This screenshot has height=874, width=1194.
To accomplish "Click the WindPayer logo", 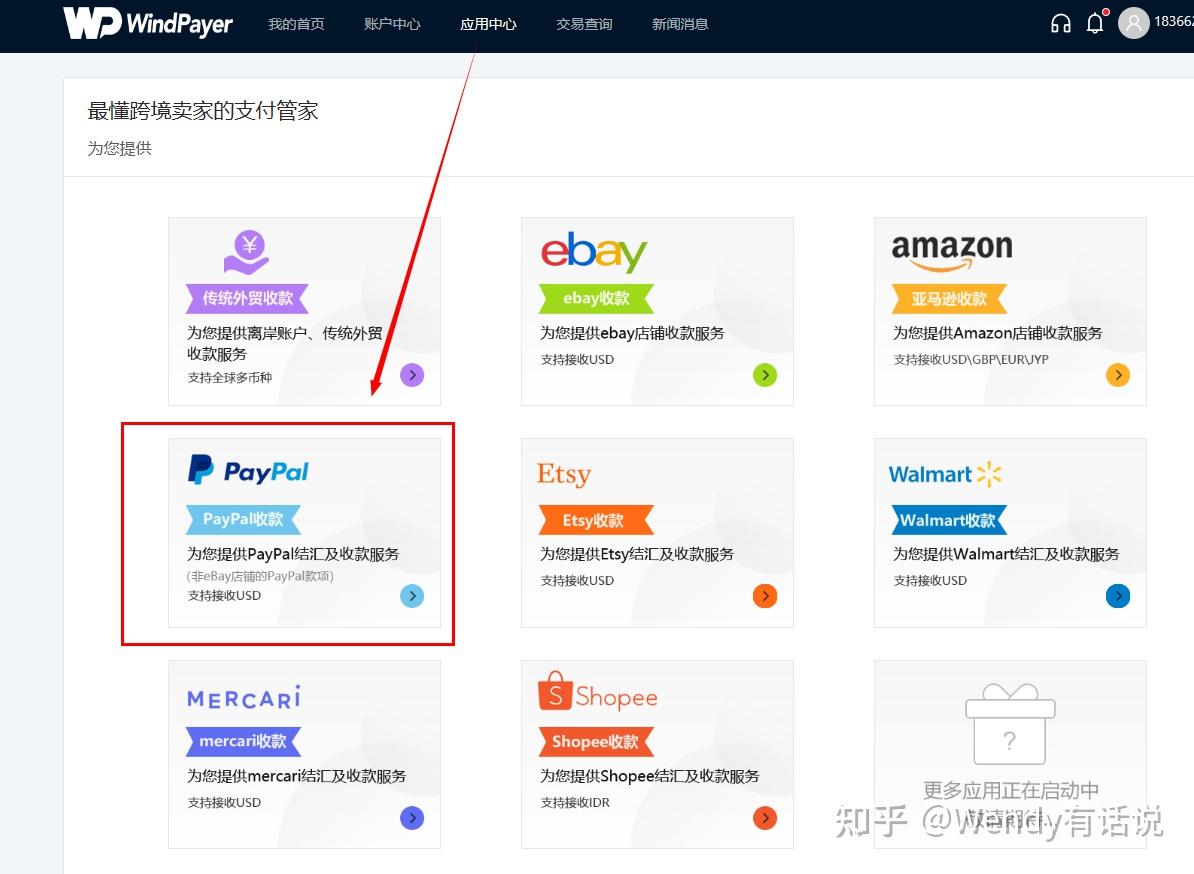I will [x=148, y=24].
